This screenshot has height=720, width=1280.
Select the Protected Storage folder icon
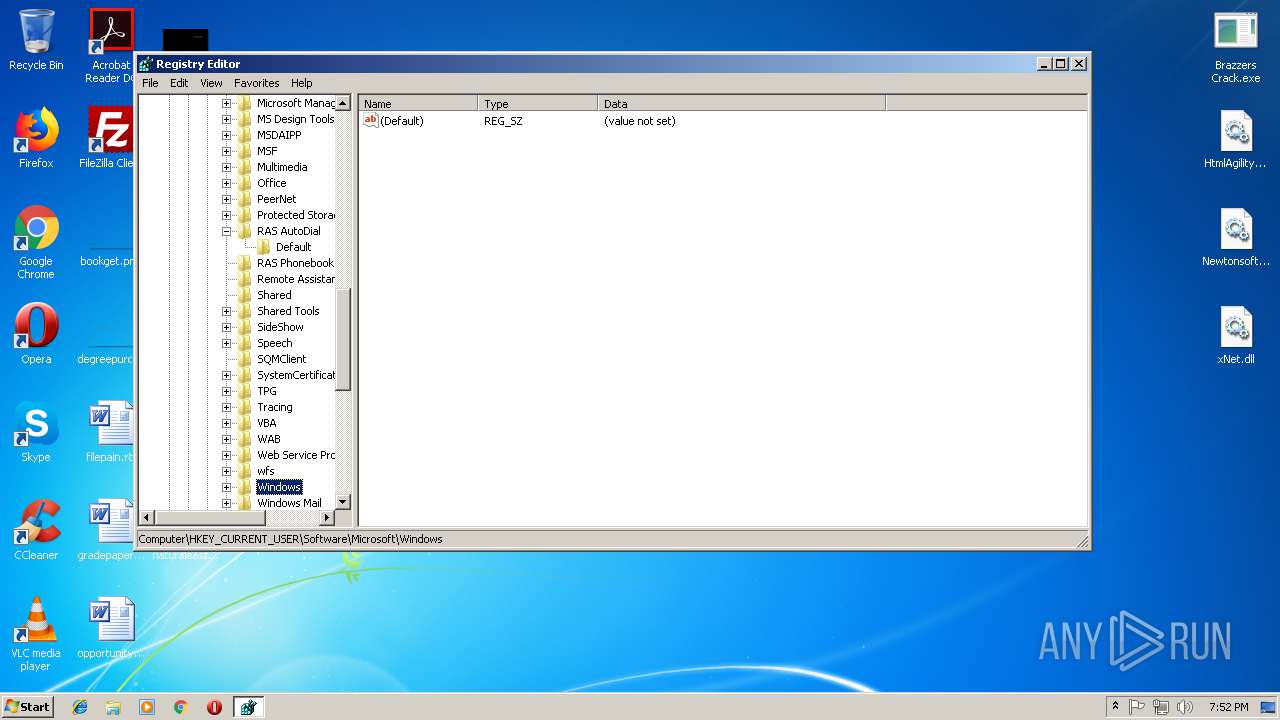245,215
